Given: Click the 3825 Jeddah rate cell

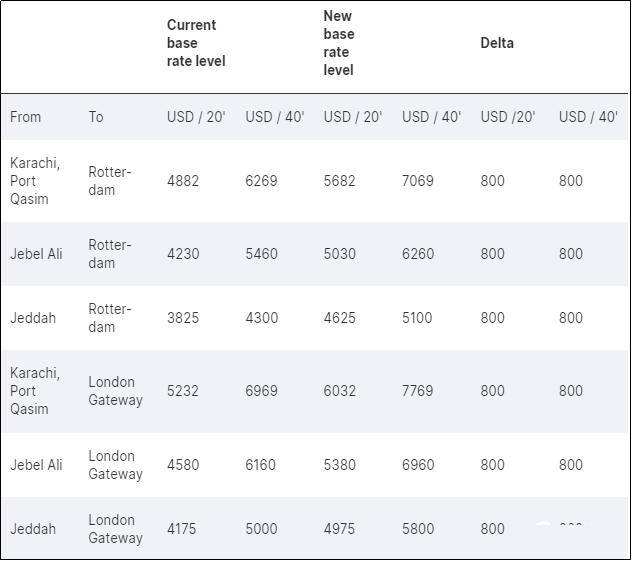Looking at the screenshot, I should [x=183, y=318].
